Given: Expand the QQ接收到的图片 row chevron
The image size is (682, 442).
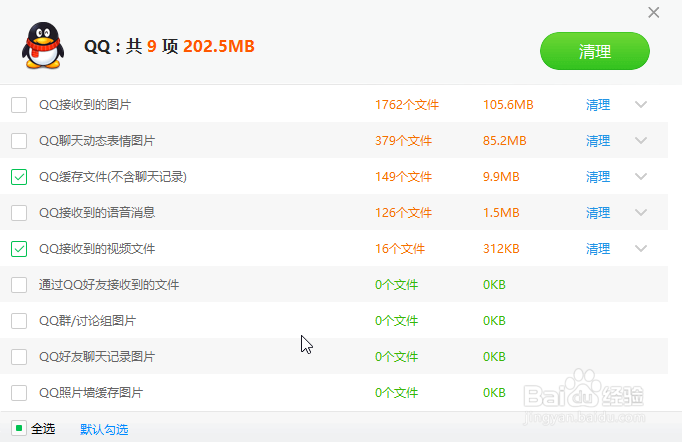Looking at the screenshot, I should click(x=641, y=104).
